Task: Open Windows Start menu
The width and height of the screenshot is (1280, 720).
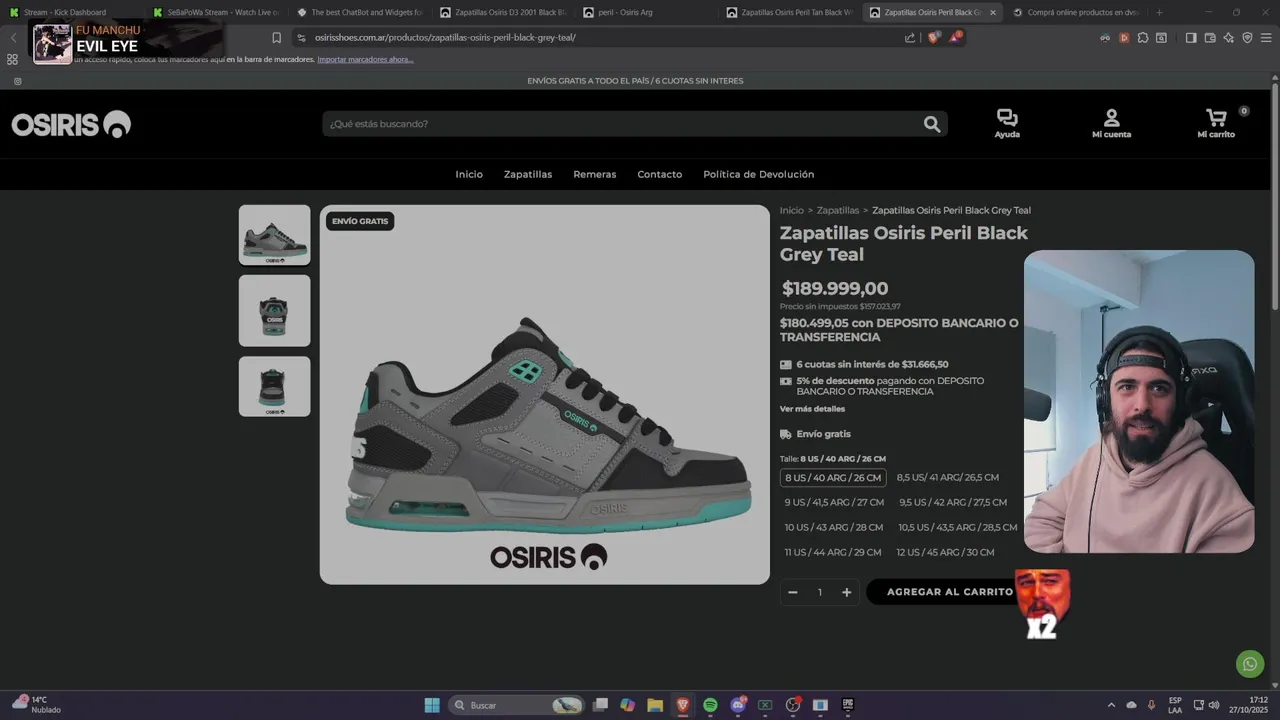Action: pos(432,705)
